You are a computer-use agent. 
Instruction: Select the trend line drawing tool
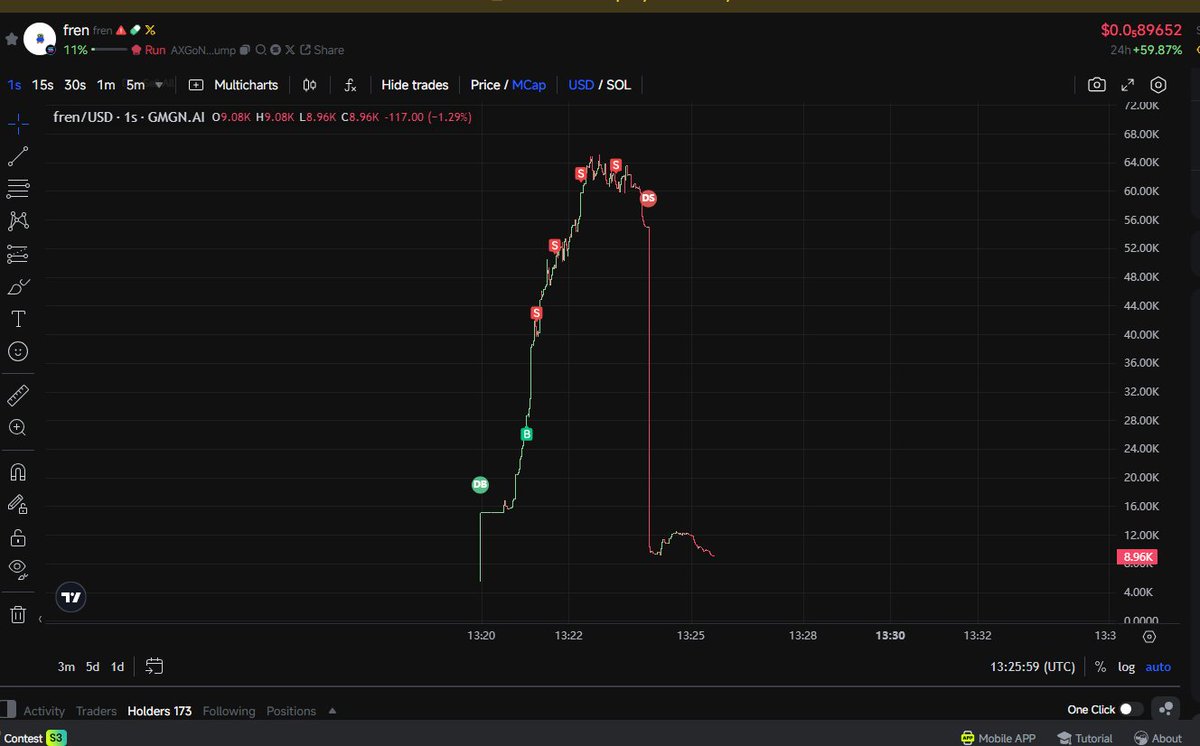[18, 156]
